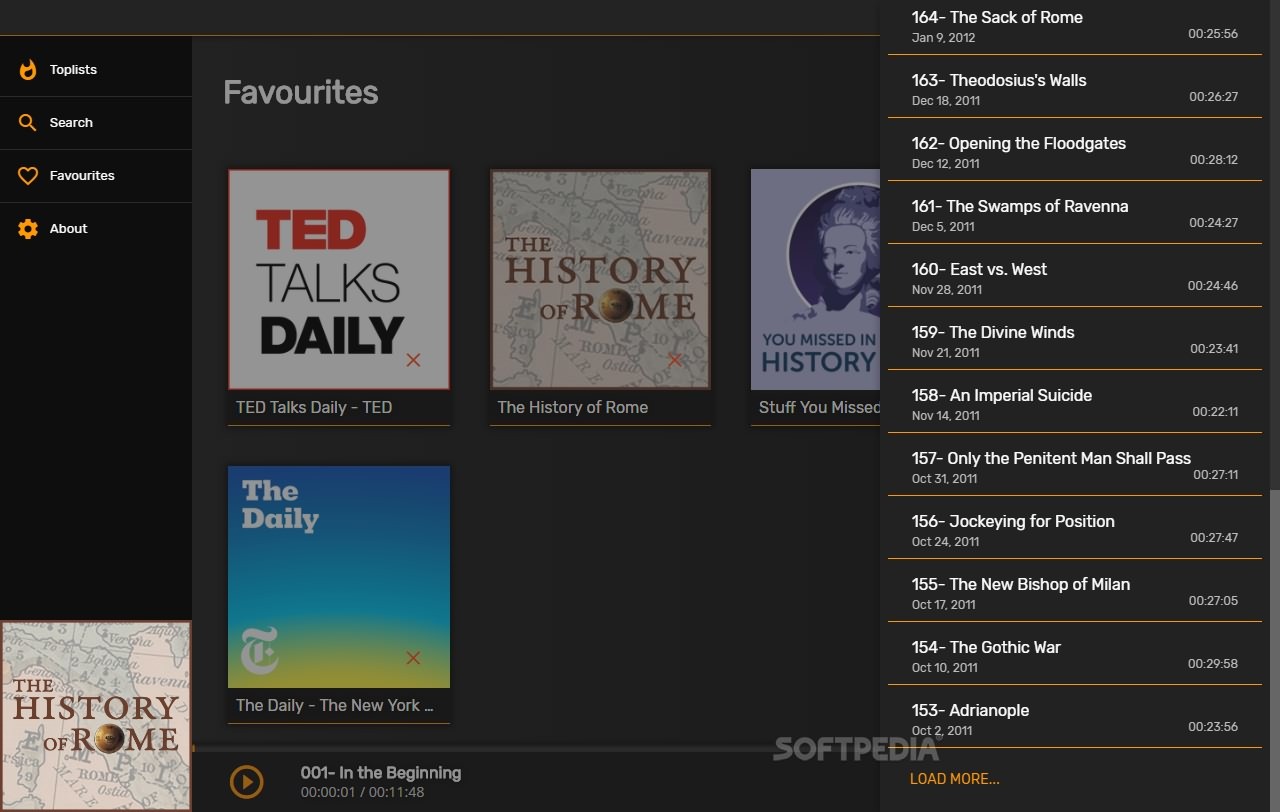Click the elapsed time 00:00:01 / 00:11:48
The height and width of the screenshot is (812, 1280).
362,792
